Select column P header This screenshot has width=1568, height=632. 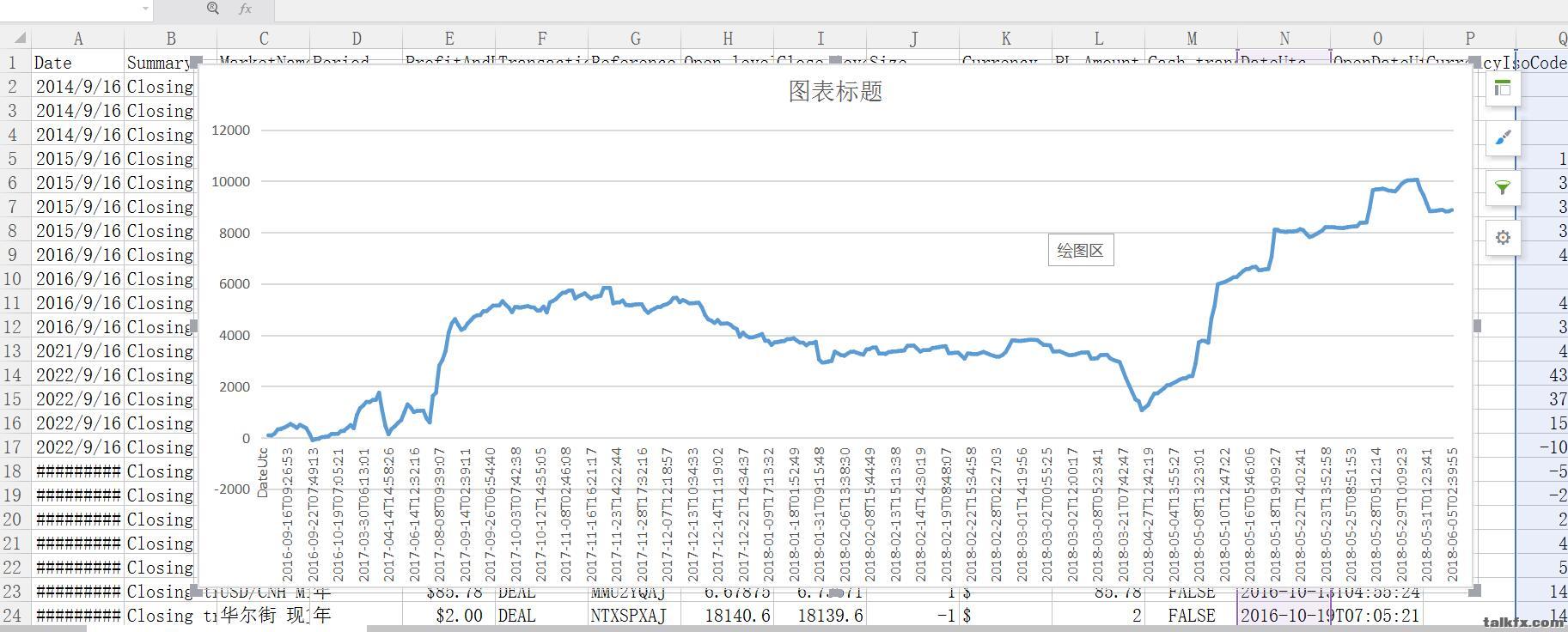(1469, 38)
